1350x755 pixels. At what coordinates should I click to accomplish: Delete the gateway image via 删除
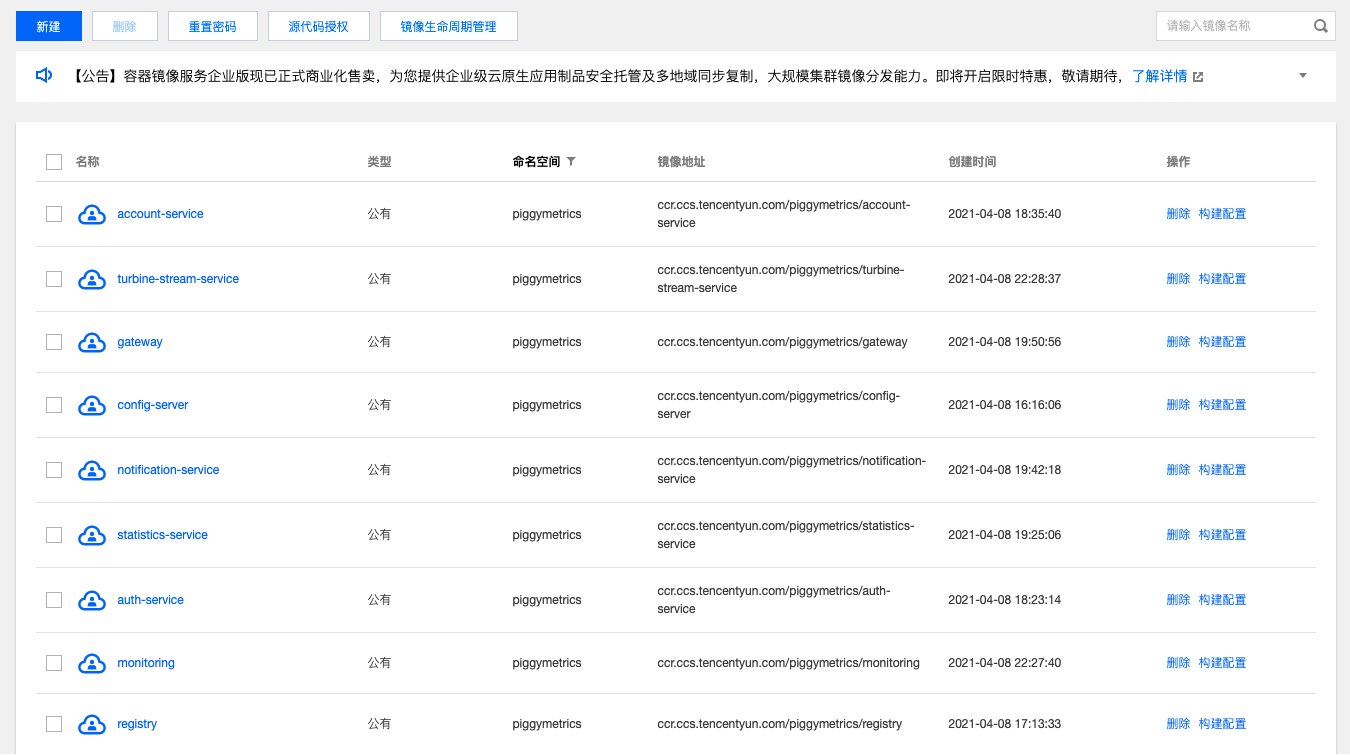click(x=1178, y=342)
